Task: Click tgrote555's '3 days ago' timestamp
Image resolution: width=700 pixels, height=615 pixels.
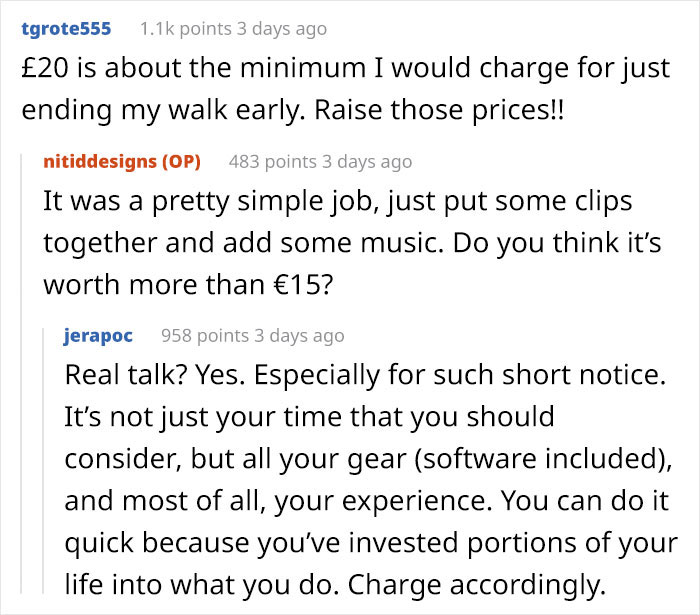Action: (281, 29)
